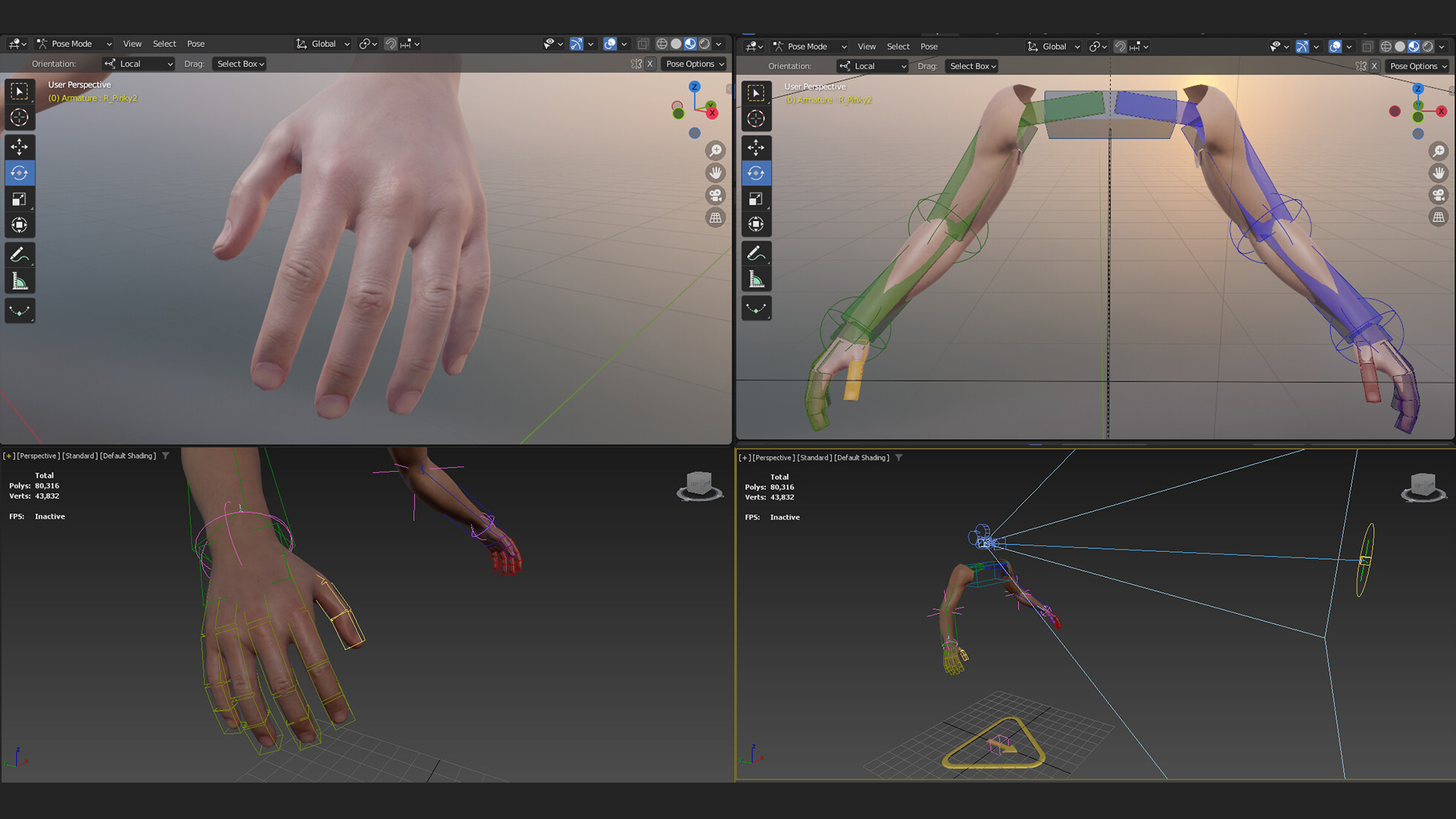Select the Measure tool in top-left viewport
Screen dimensions: 1456x819
point(20,281)
